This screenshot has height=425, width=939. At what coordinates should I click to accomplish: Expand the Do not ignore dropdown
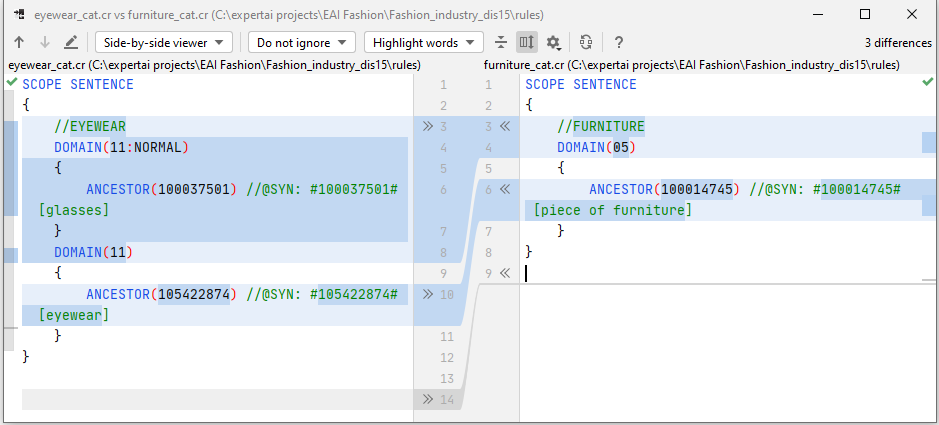point(302,43)
